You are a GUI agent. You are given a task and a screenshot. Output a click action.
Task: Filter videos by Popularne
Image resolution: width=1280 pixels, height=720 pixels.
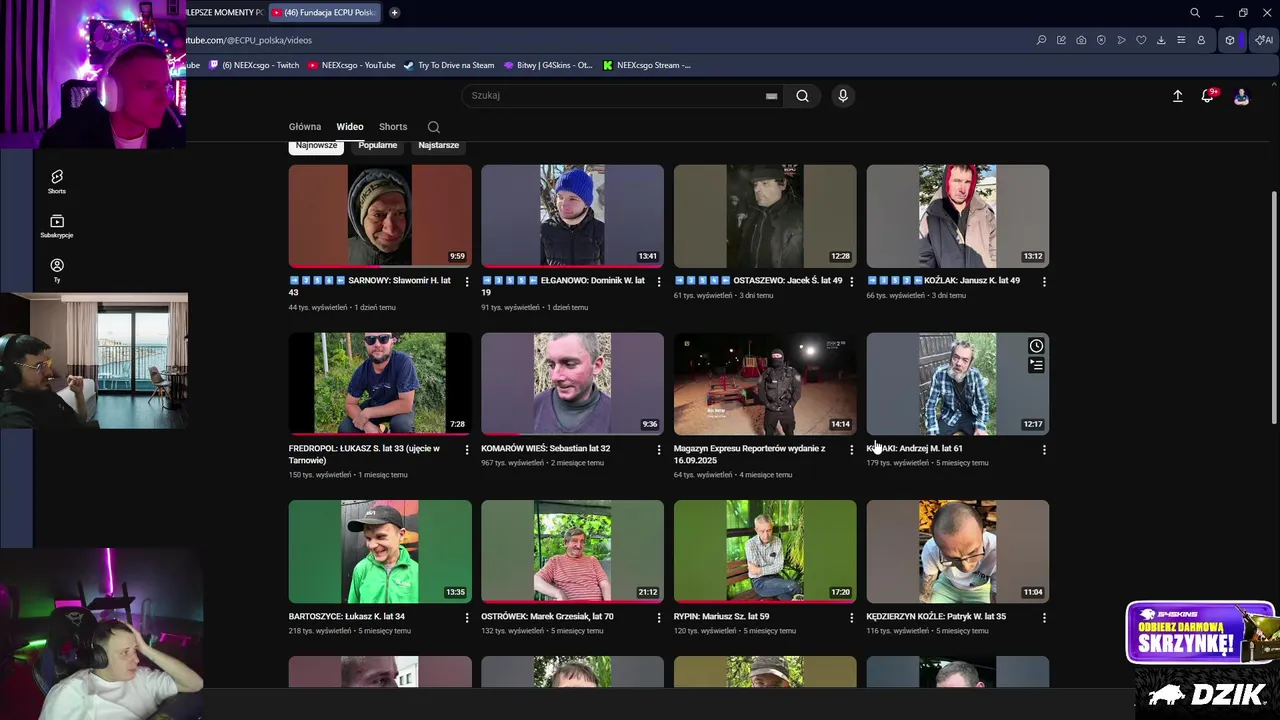[x=378, y=146]
